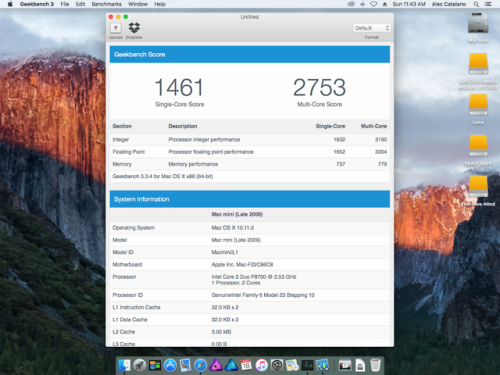The width and height of the screenshot is (500, 375).
Task: Open Activity Monitor in the Dock
Action: 307,365
